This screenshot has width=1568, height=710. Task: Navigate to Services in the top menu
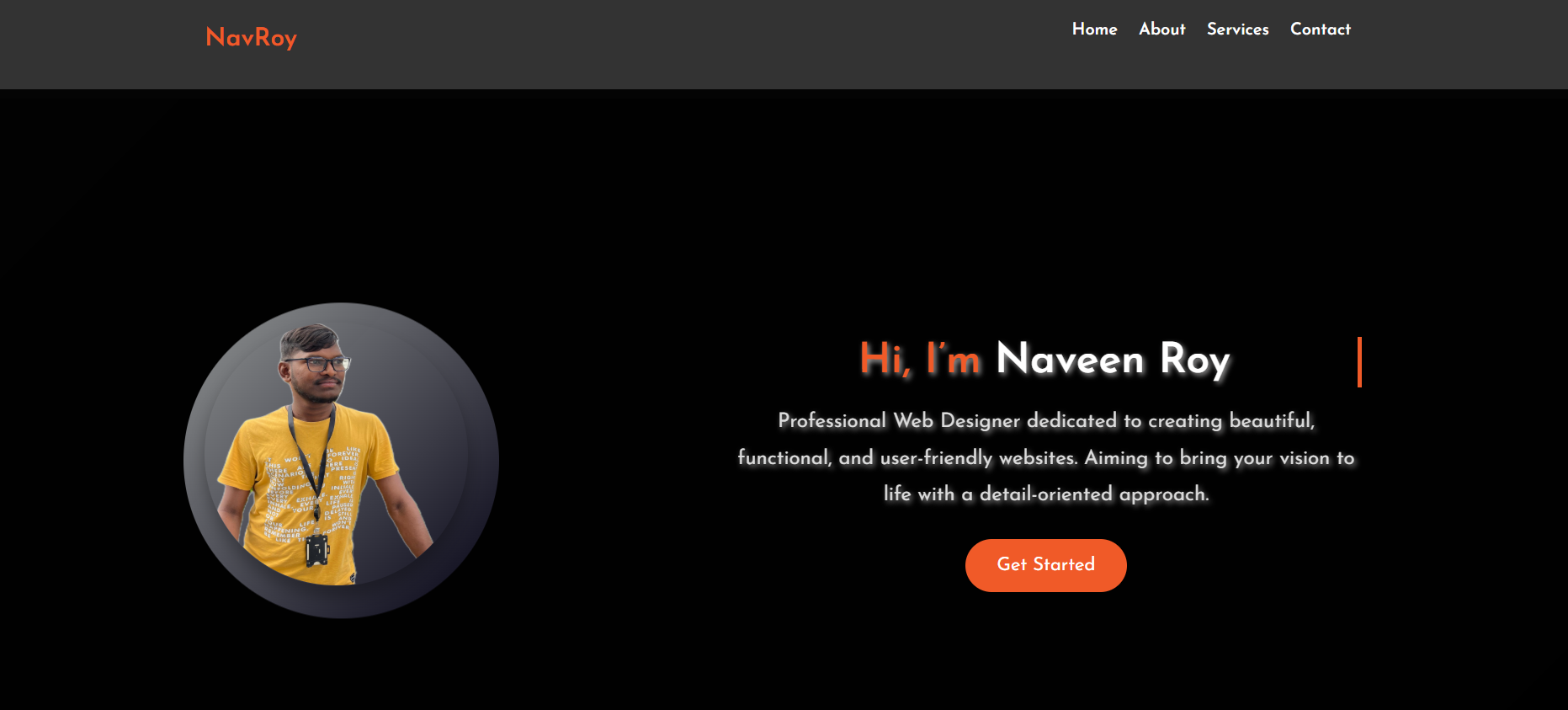(x=1237, y=29)
